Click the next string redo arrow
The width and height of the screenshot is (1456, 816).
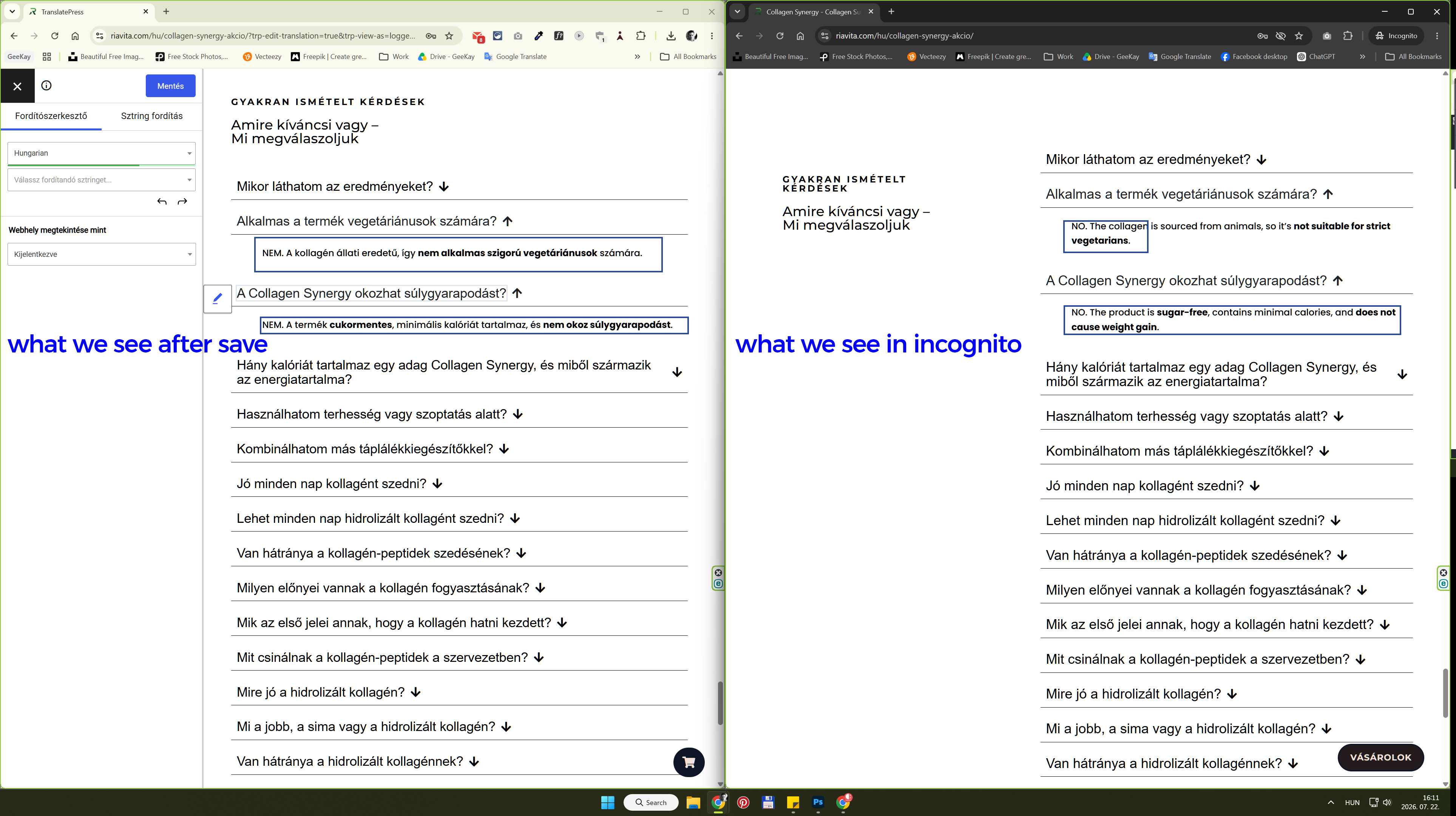point(182,201)
